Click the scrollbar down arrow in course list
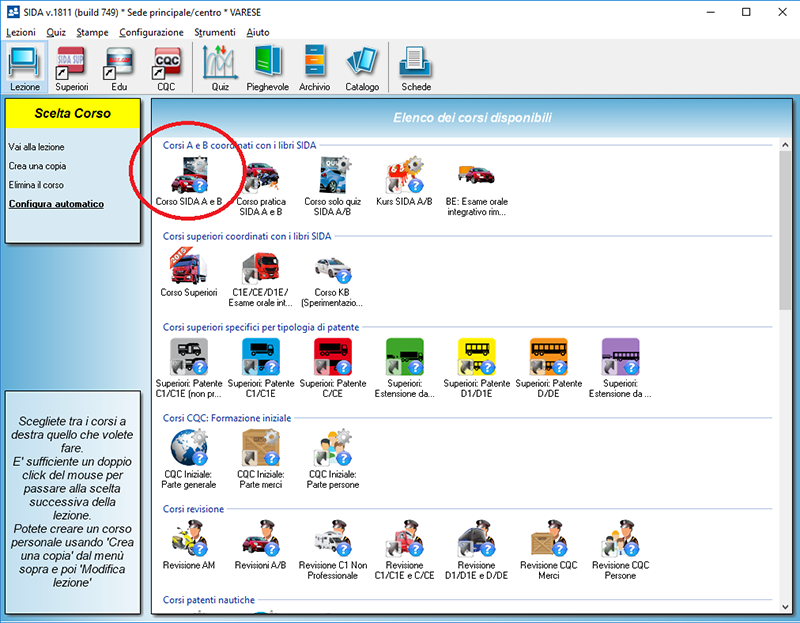800x623 pixels. (785, 606)
